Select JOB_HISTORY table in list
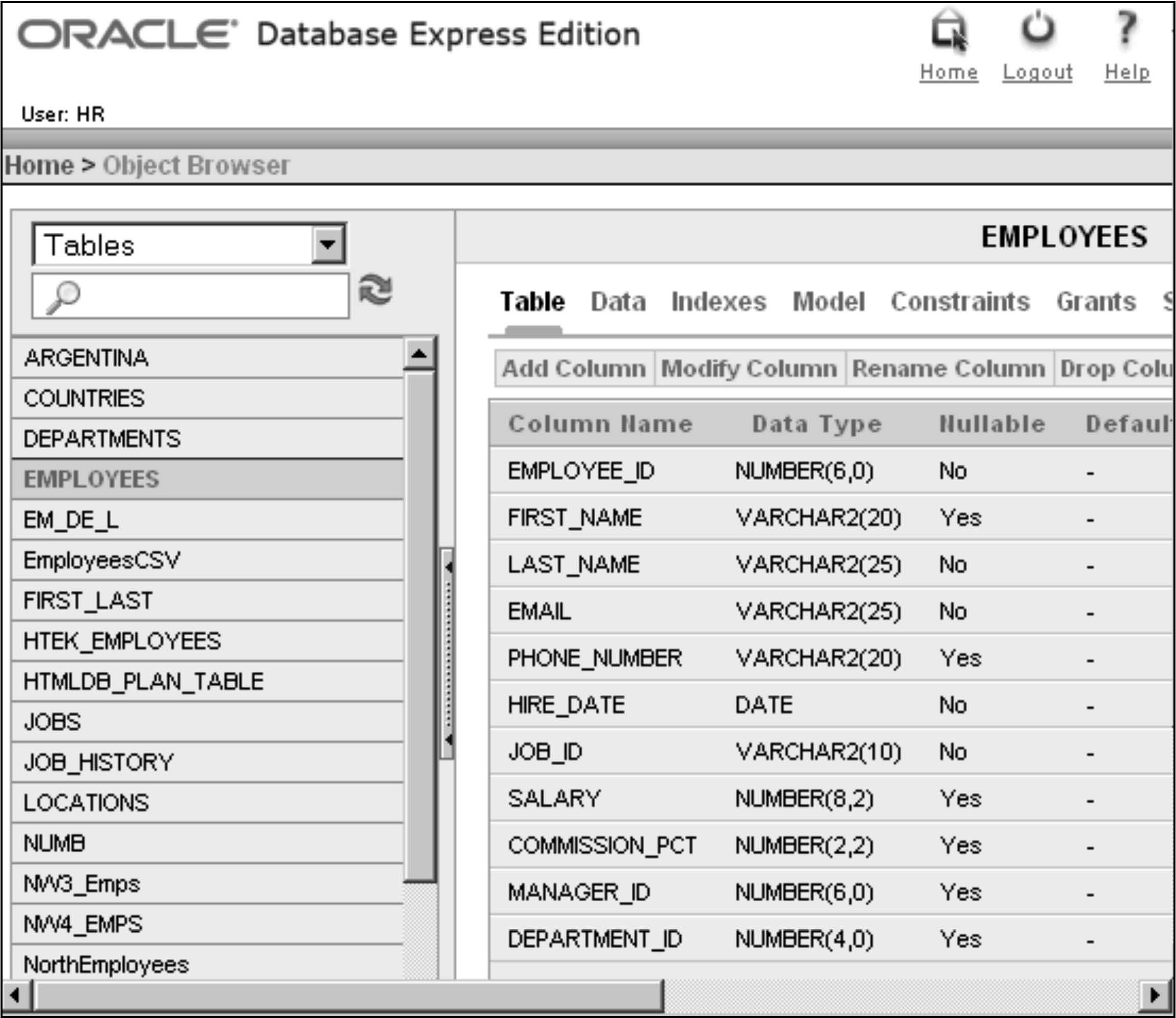This screenshot has width=1176, height=1018. point(99,763)
